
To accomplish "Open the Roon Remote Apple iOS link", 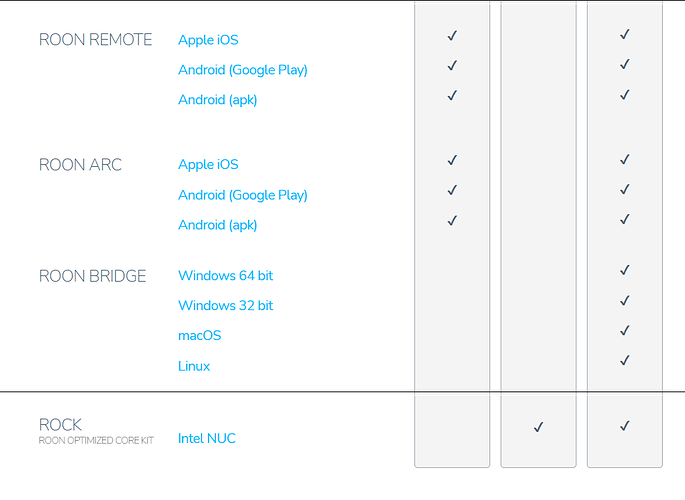I will tap(208, 40).
